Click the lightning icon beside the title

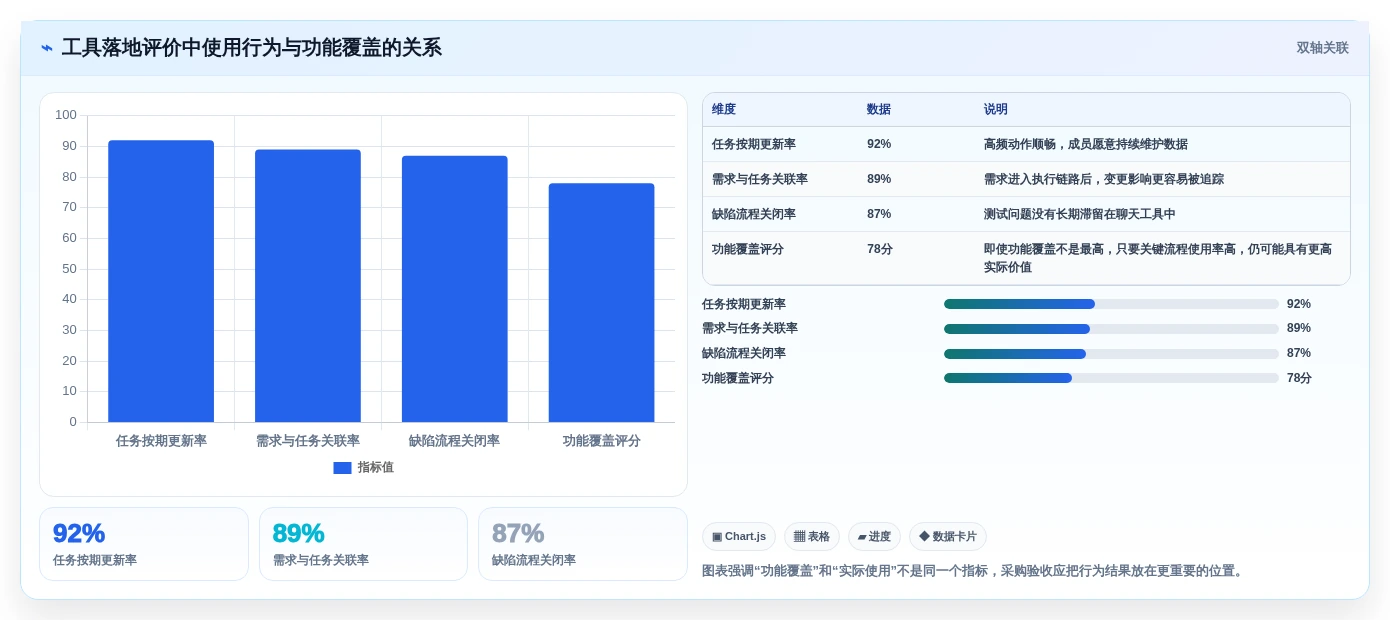(47, 48)
